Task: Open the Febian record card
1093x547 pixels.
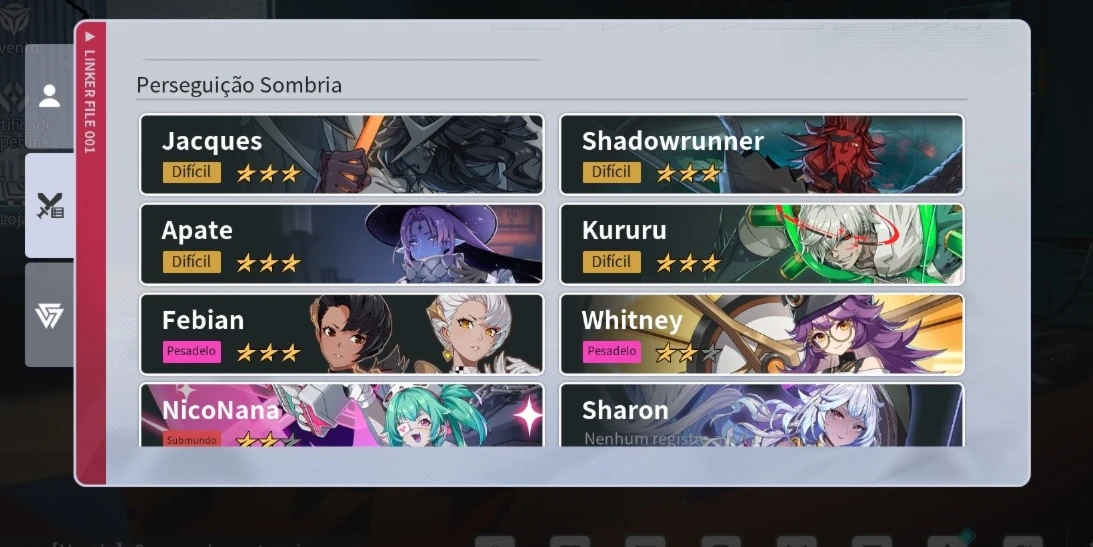Action: (342, 334)
